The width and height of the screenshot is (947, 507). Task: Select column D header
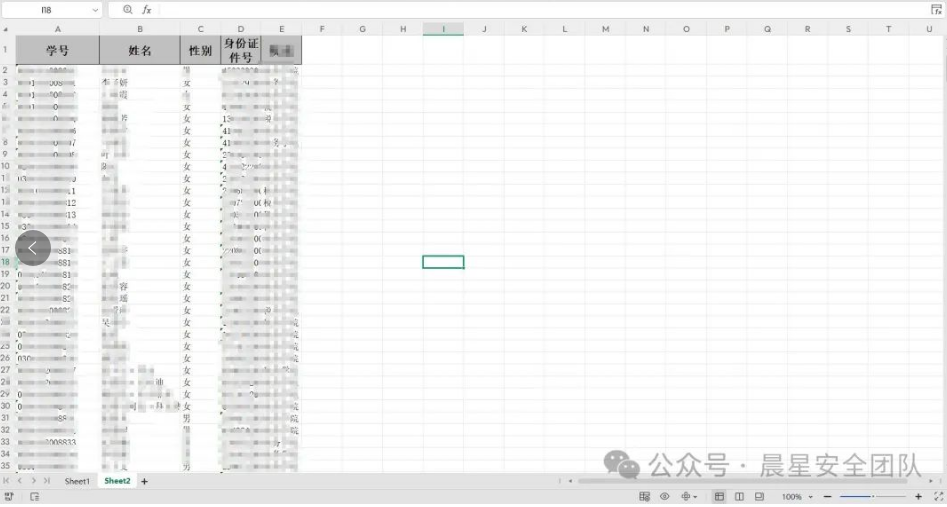pyautogui.click(x=240, y=29)
